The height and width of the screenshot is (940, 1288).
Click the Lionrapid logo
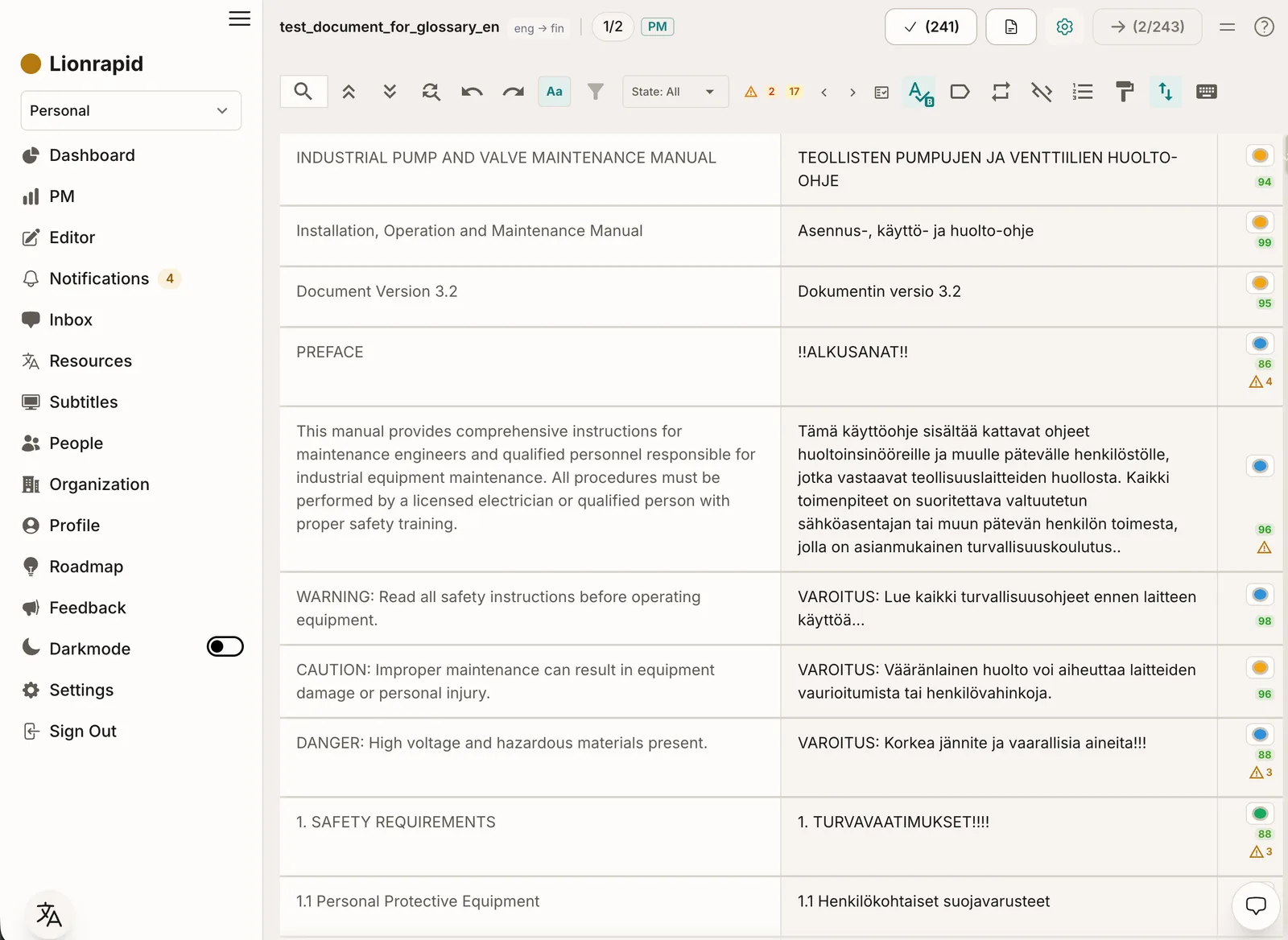point(82,64)
